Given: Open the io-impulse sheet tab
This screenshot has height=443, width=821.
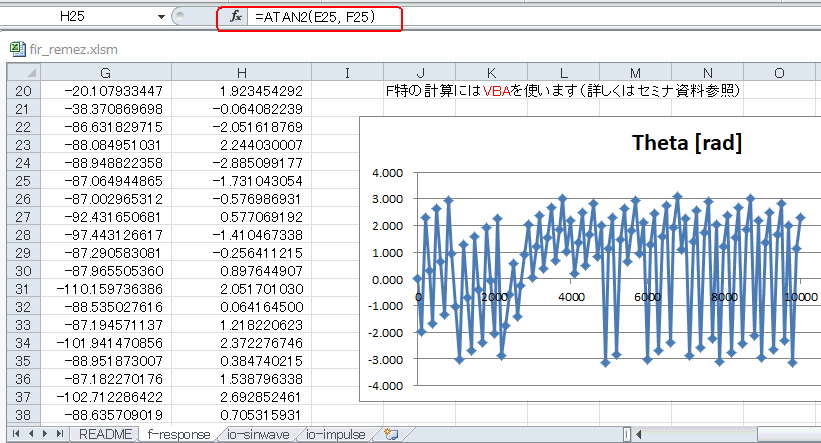Looking at the screenshot, I should coord(336,434).
